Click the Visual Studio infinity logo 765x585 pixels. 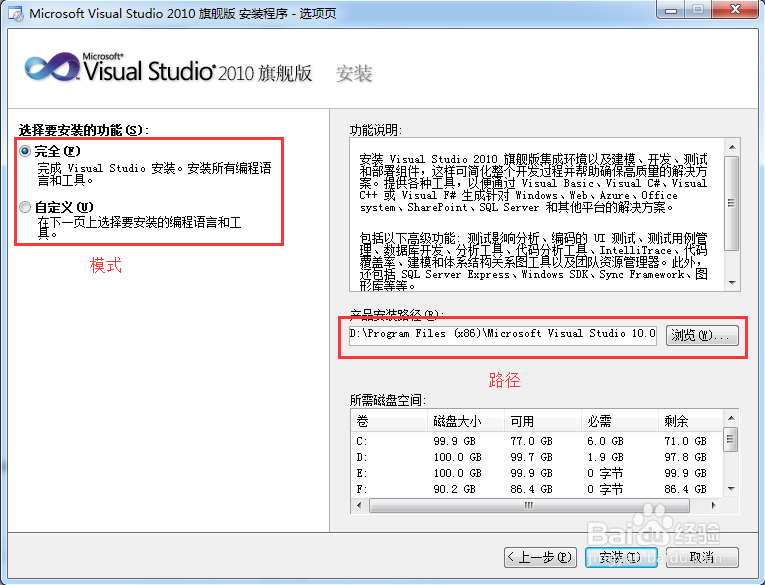52,67
